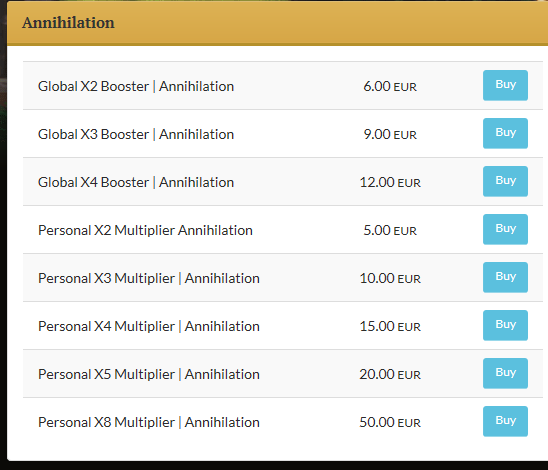Buy the Personal X4 Multiplier
Viewport: 548px width, 470px height.
pos(505,325)
